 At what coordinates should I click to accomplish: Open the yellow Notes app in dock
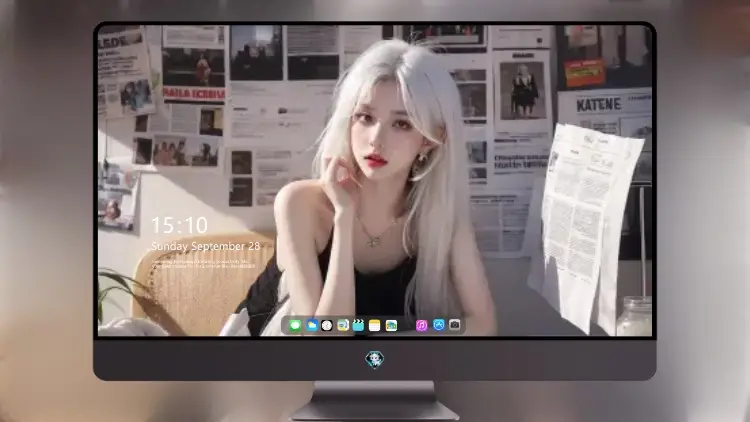click(375, 326)
